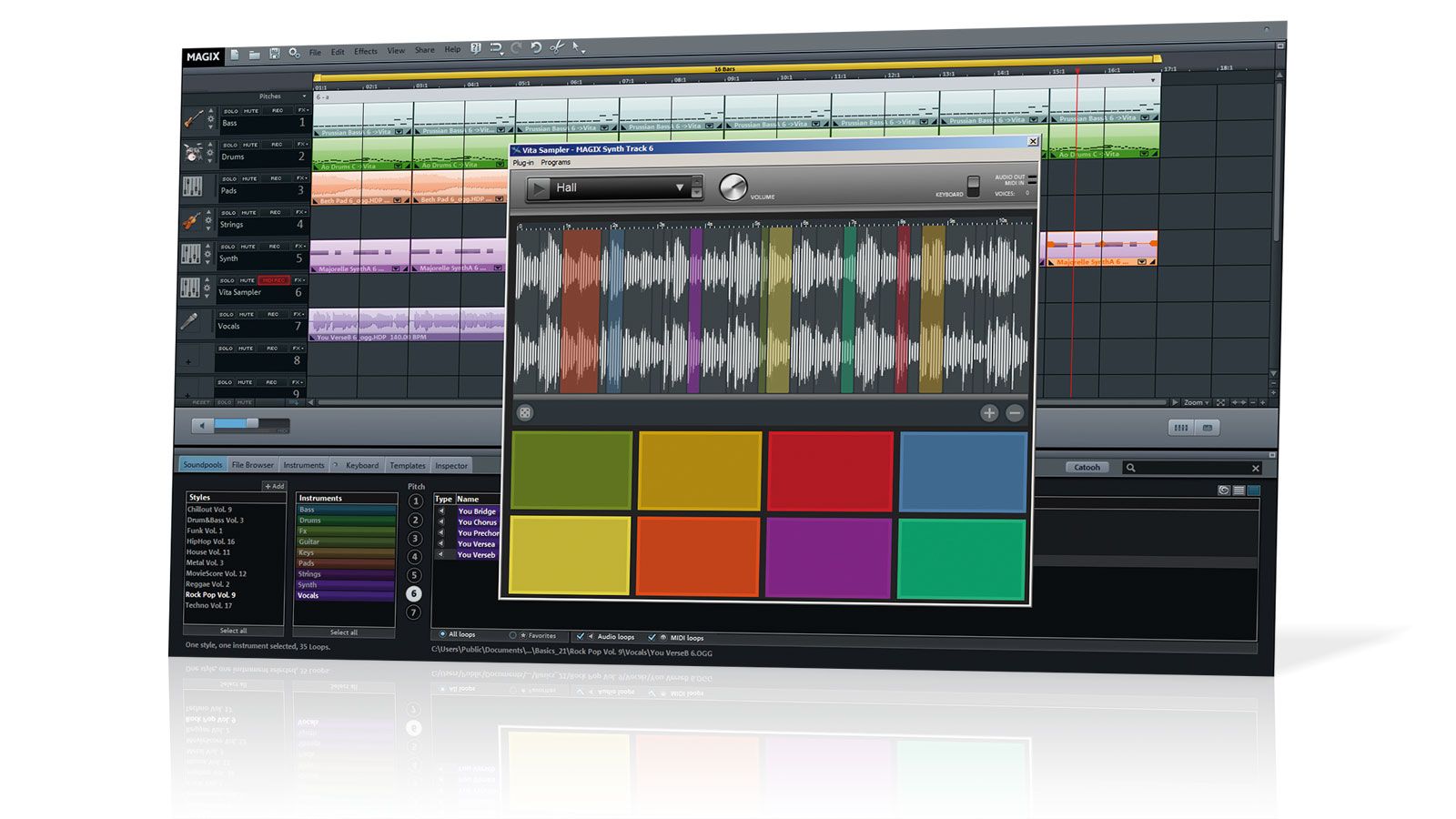Click the Catooh button
This screenshot has width=1456, height=819.
point(1087,467)
